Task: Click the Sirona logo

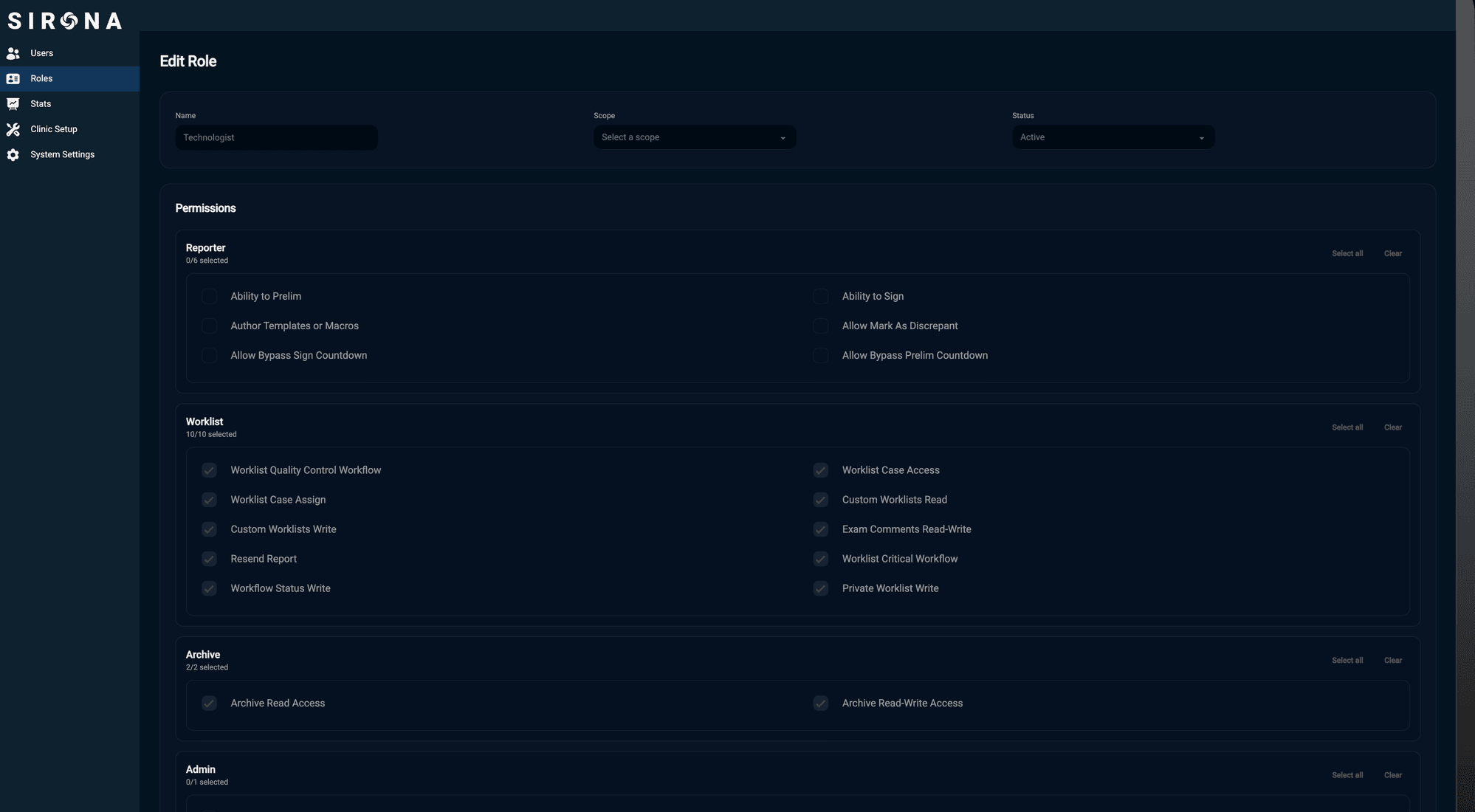Action: click(x=65, y=21)
